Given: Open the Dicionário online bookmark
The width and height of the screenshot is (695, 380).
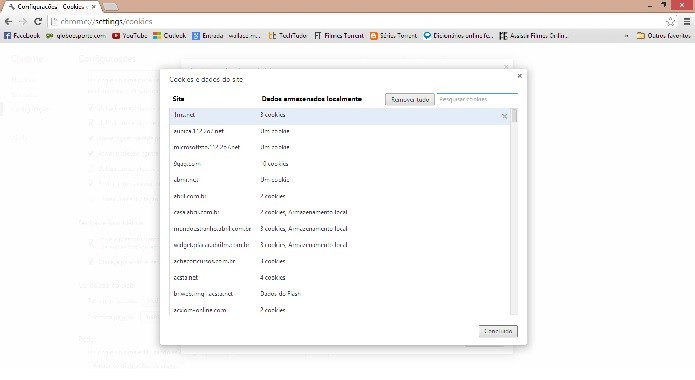Looking at the screenshot, I should pos(458,35).
